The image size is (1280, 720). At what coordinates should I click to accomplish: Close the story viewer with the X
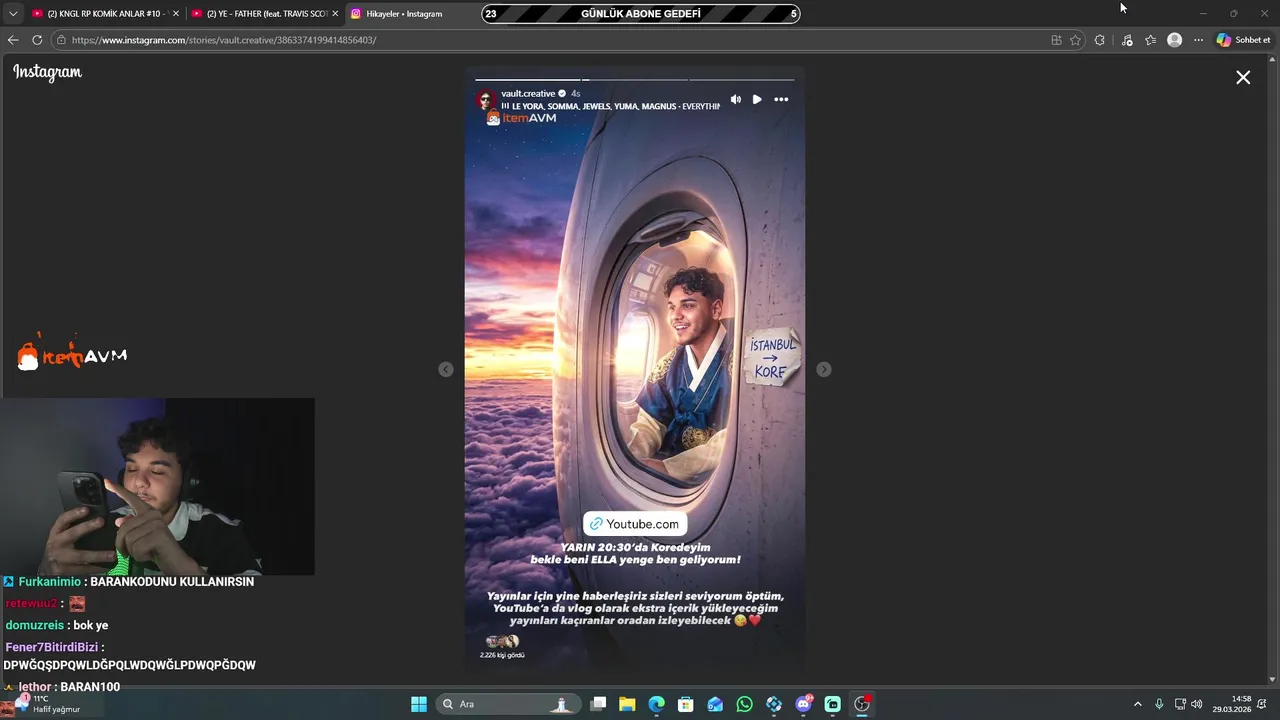1243,77
